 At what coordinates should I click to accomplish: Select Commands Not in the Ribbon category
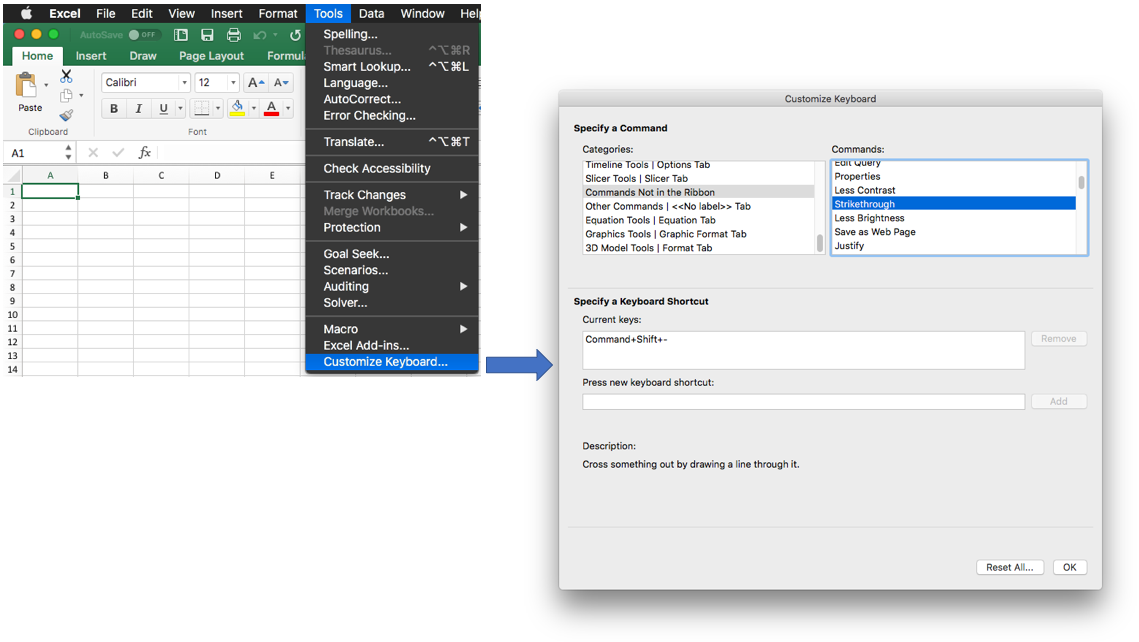coord(699,192)
